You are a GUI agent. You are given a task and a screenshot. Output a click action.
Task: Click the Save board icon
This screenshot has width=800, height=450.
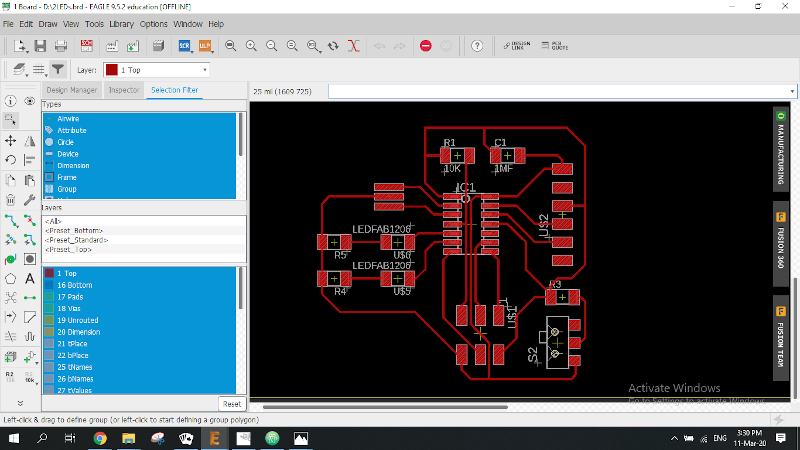(x=40, y=46)
